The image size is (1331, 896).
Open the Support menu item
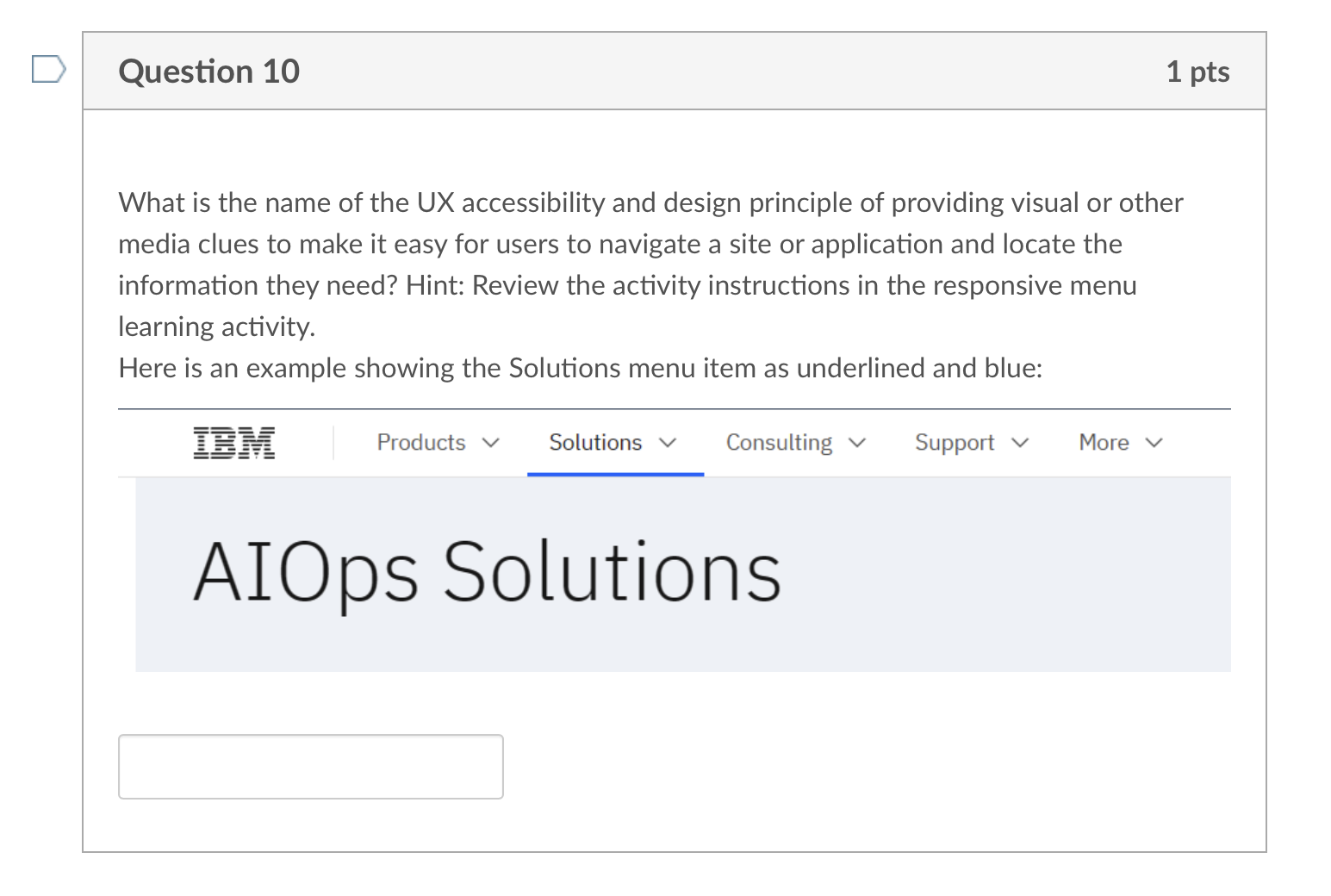pos(955,443)
